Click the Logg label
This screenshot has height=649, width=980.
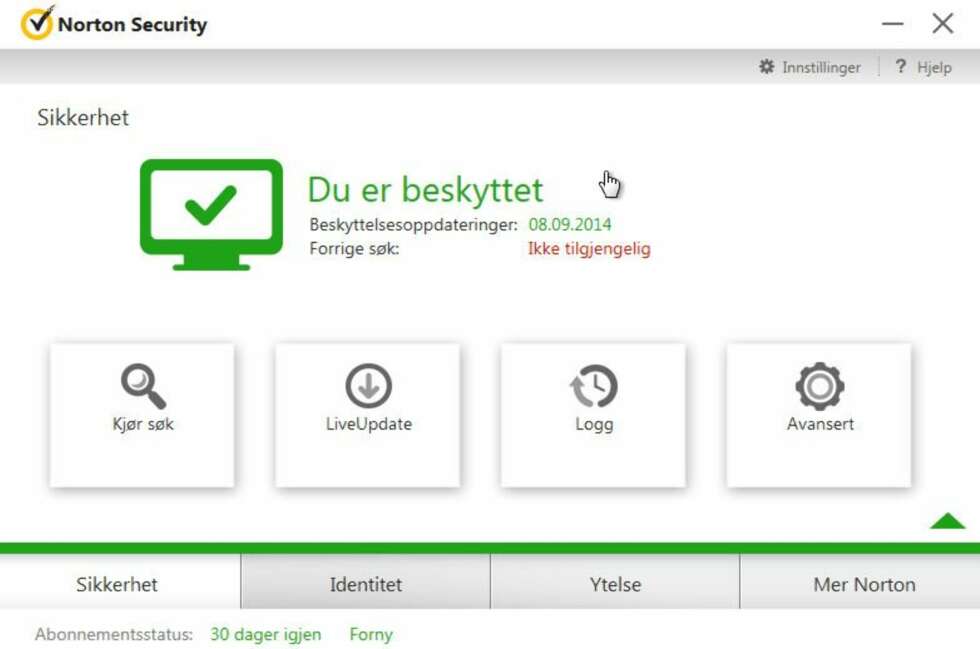pyautogui.click(x=594, y=425)
